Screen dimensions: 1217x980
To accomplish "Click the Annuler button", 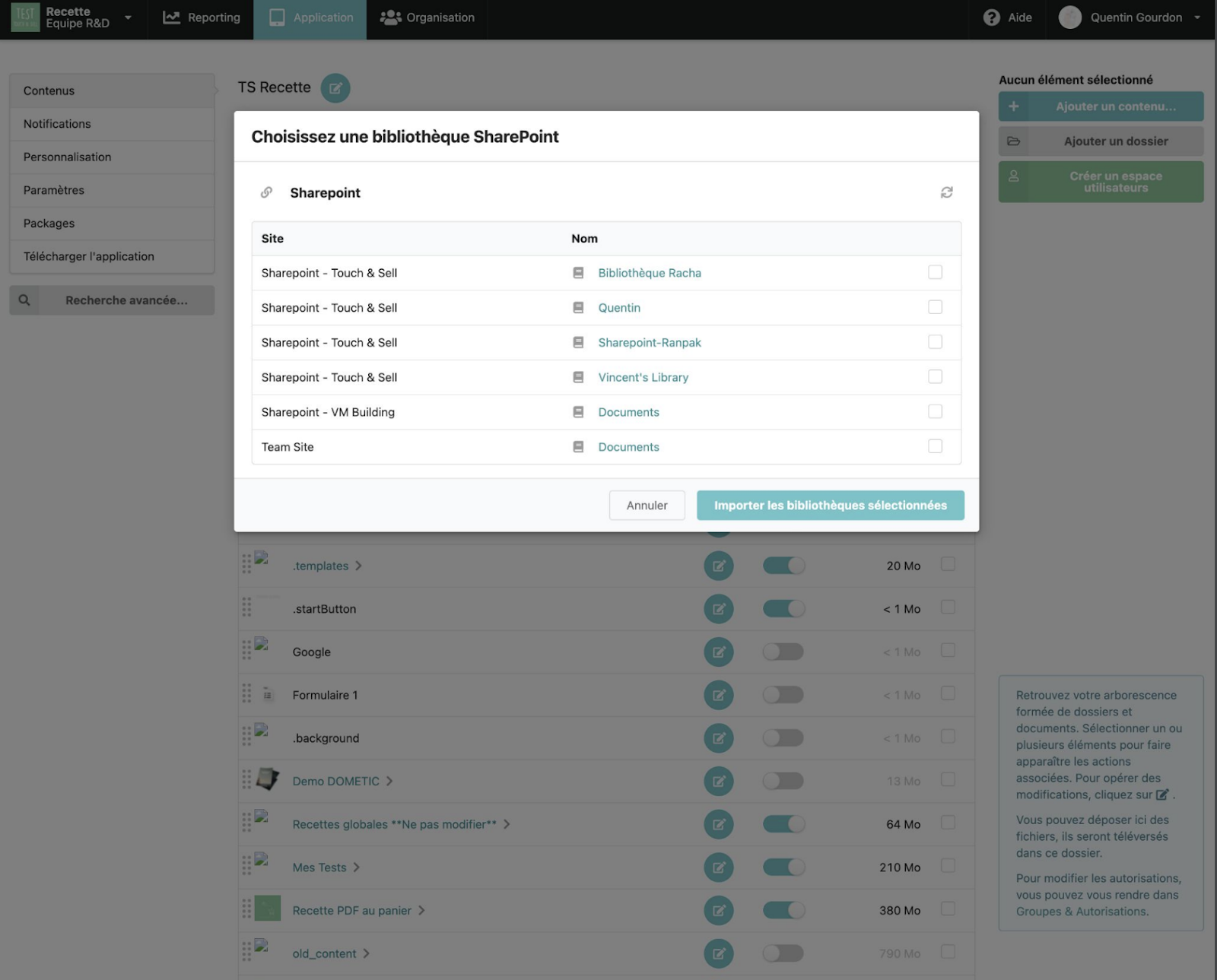I will pyautogui.click(x=647, y=506).
